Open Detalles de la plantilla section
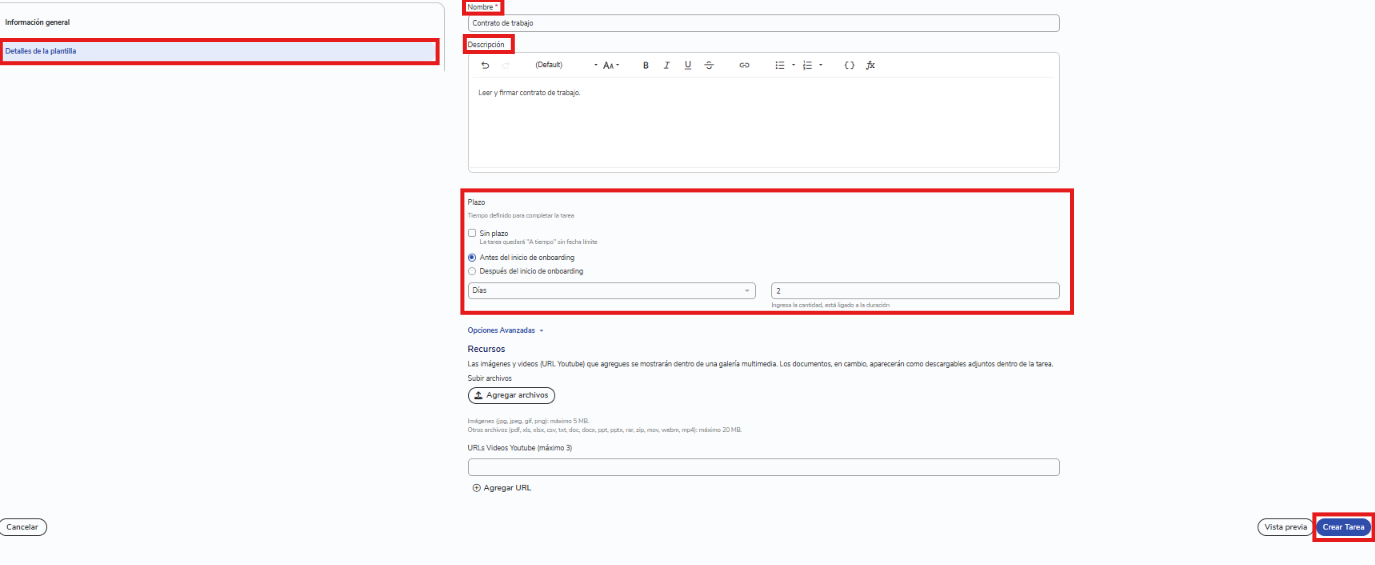The image size is (1375, 565). pos(220,50)
